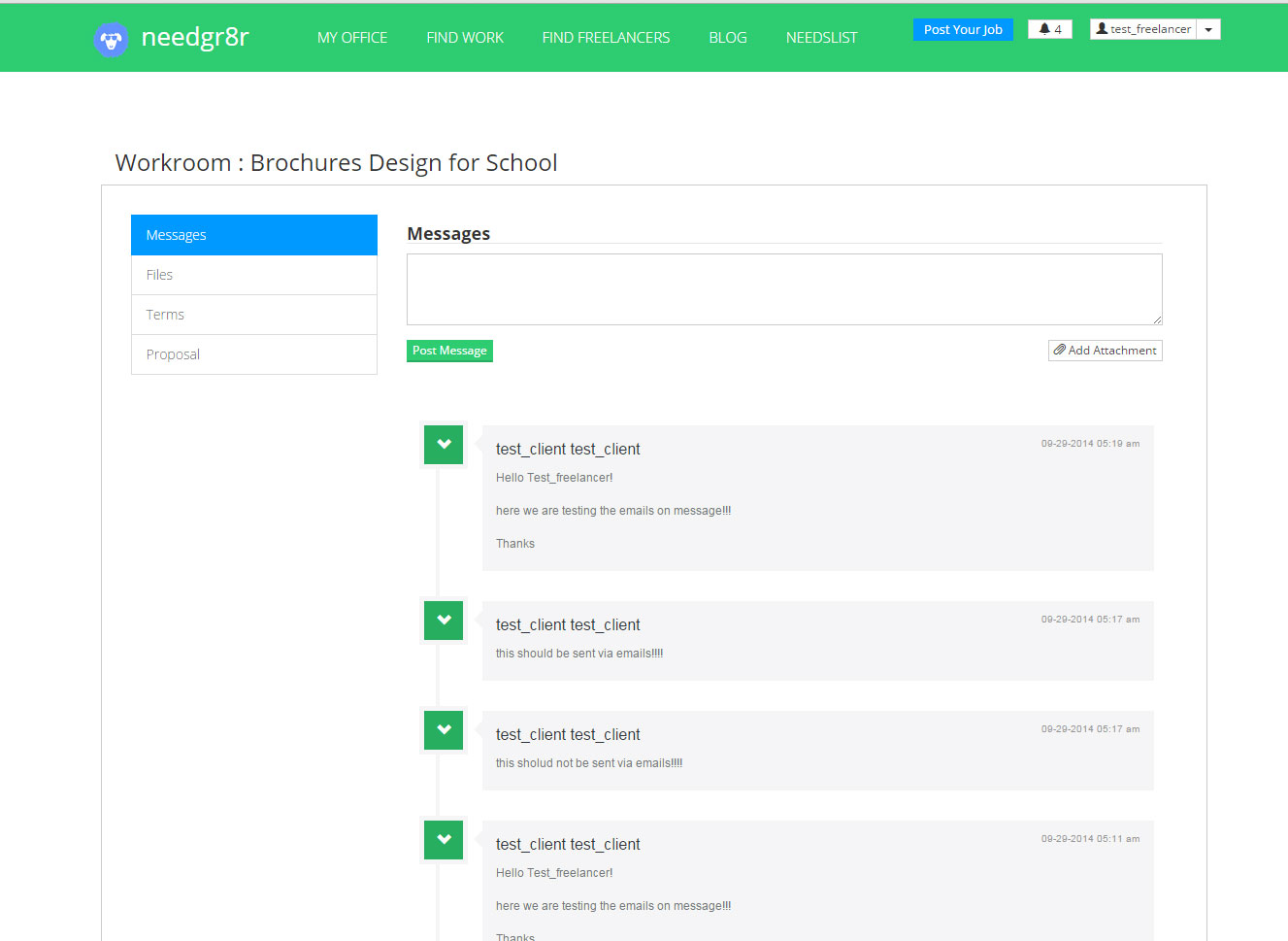Go to FIND WORK page

[x=465, y=38]
